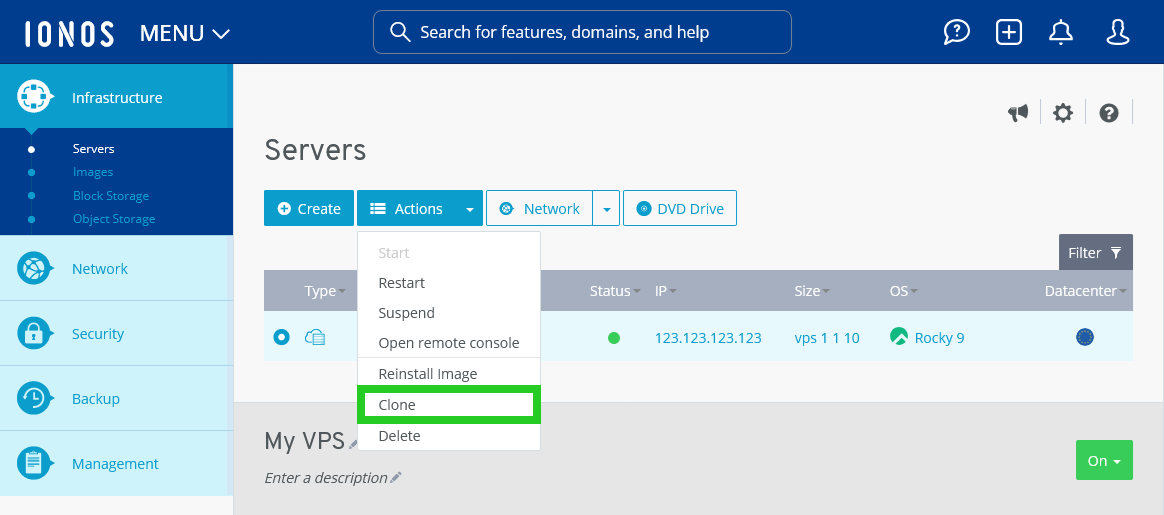This screenshot has height=515, width=1164.
Task: Click the pencil icon beside My VPS
Action: tap(354, 443)
